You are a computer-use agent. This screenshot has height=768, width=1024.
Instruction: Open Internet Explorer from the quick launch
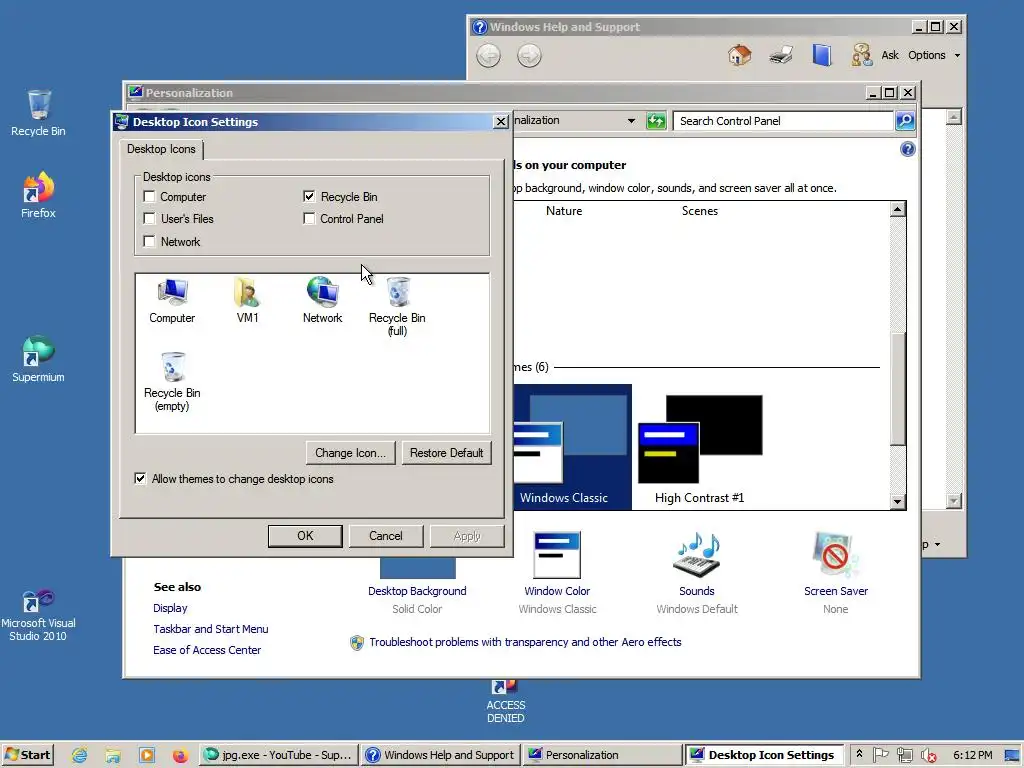coord(80,755)
